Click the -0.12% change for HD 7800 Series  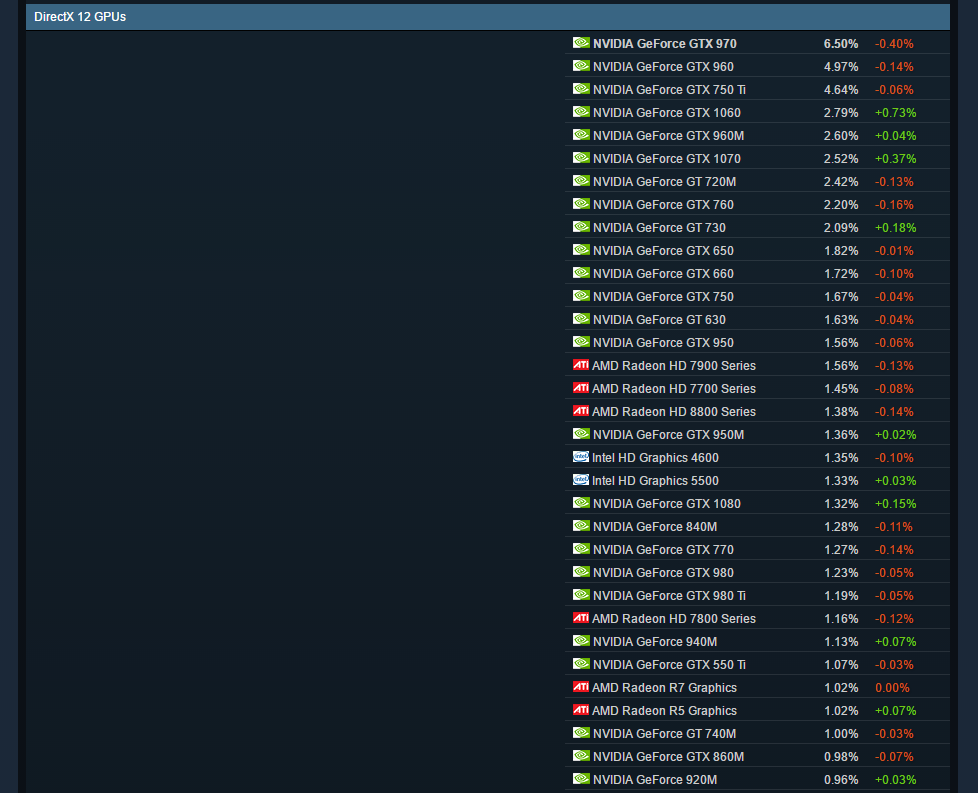[x=894, y=618]
